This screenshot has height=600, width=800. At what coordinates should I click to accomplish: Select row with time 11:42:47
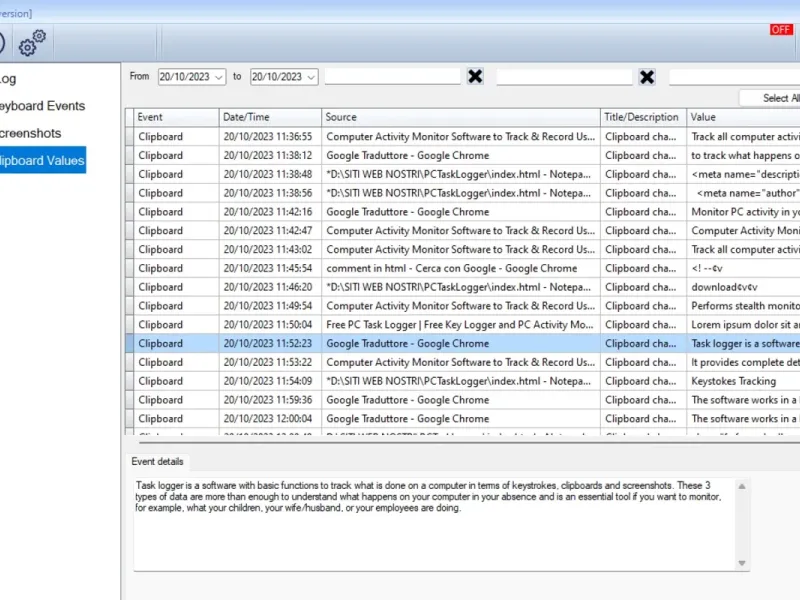click(463, 231)
